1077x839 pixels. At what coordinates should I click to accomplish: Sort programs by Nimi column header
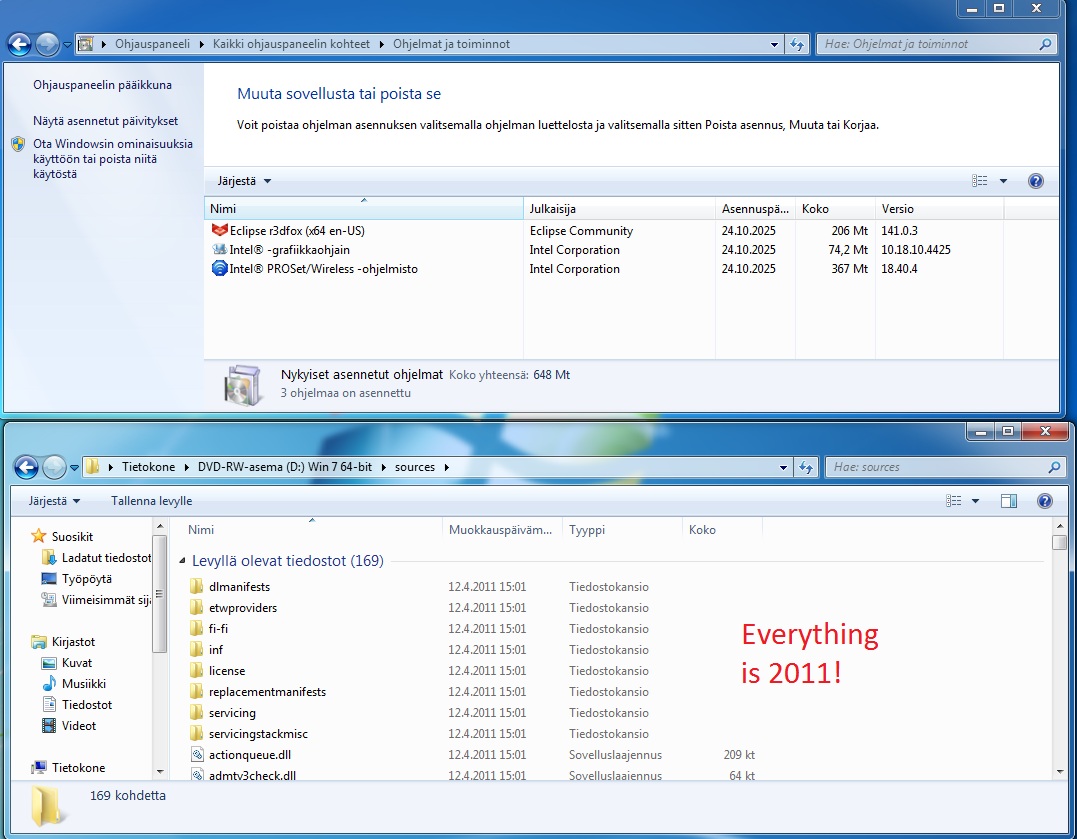pos(363,208)
